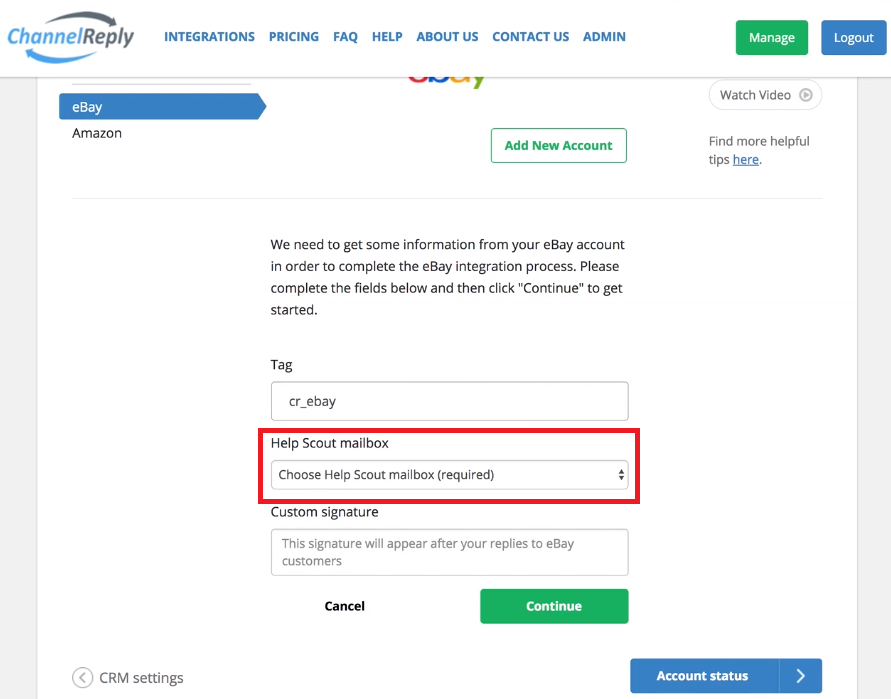Viewport: 891px width, 699px height.
Task: Click the play icon beside Watch Video
Action: click(x=805, y=95)
